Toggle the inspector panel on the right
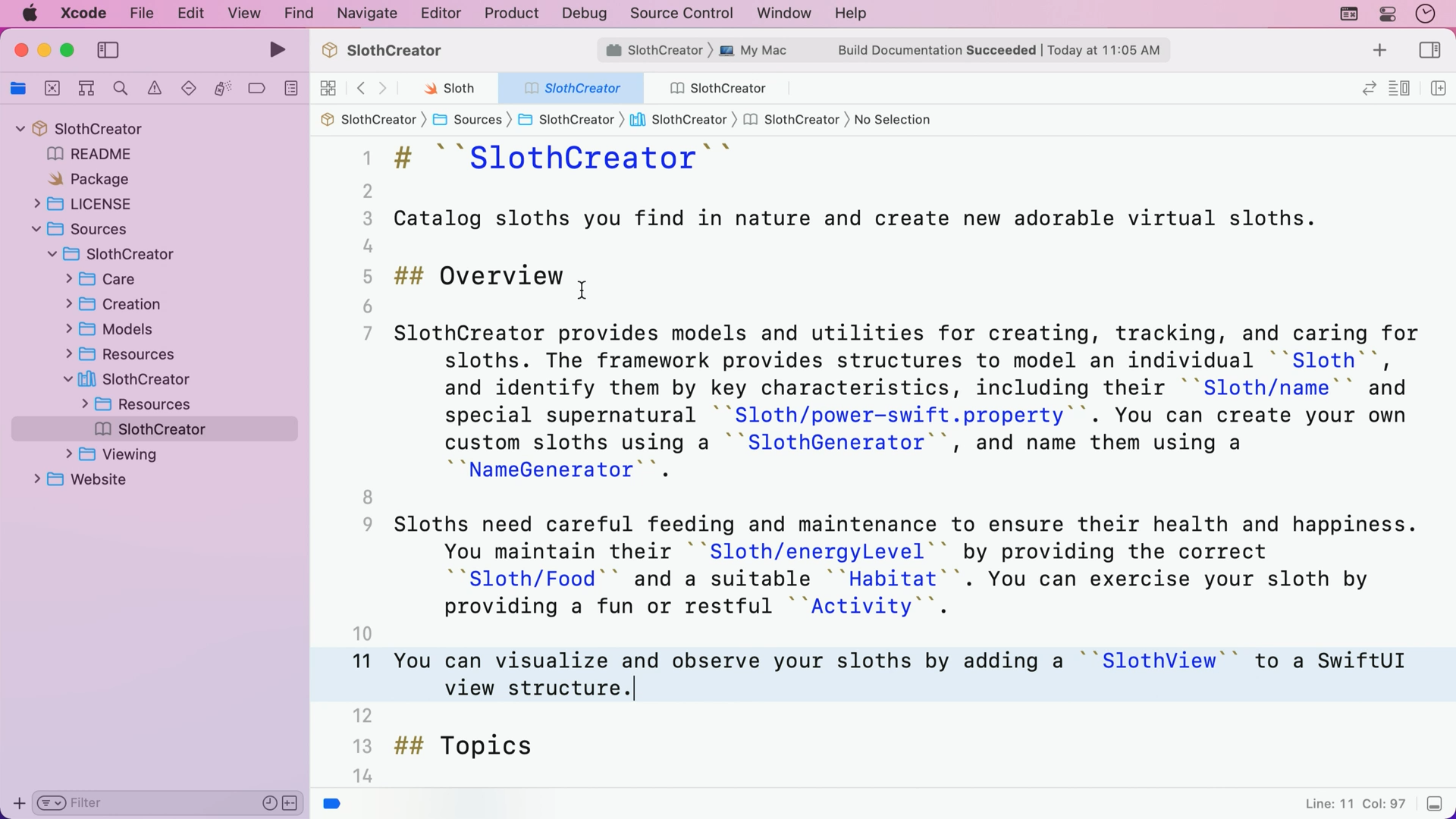The height and width of the screenshot is (819, 1456). coord(1429,50)
